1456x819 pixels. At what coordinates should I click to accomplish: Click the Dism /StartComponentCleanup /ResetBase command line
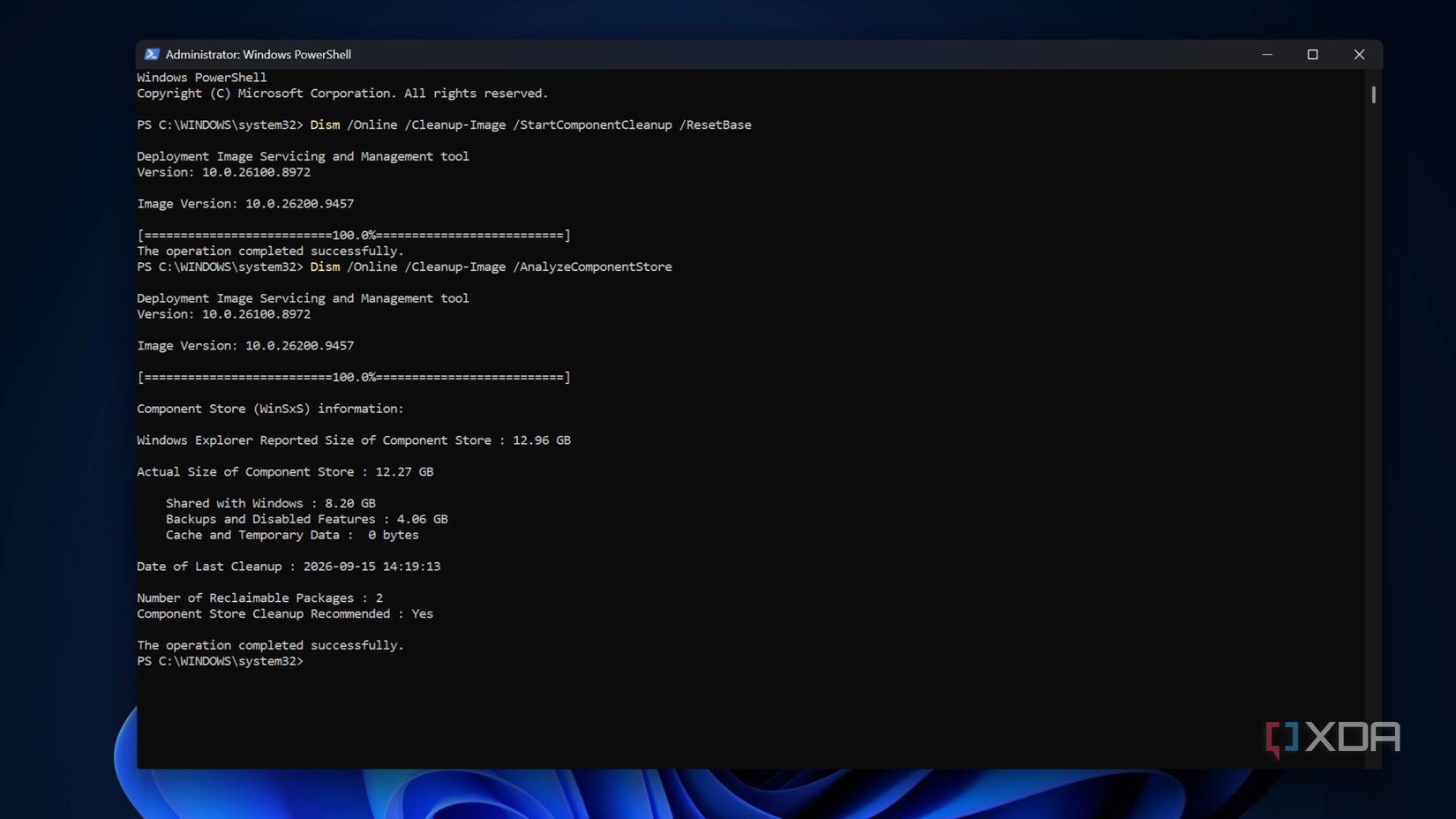point(444,125)
